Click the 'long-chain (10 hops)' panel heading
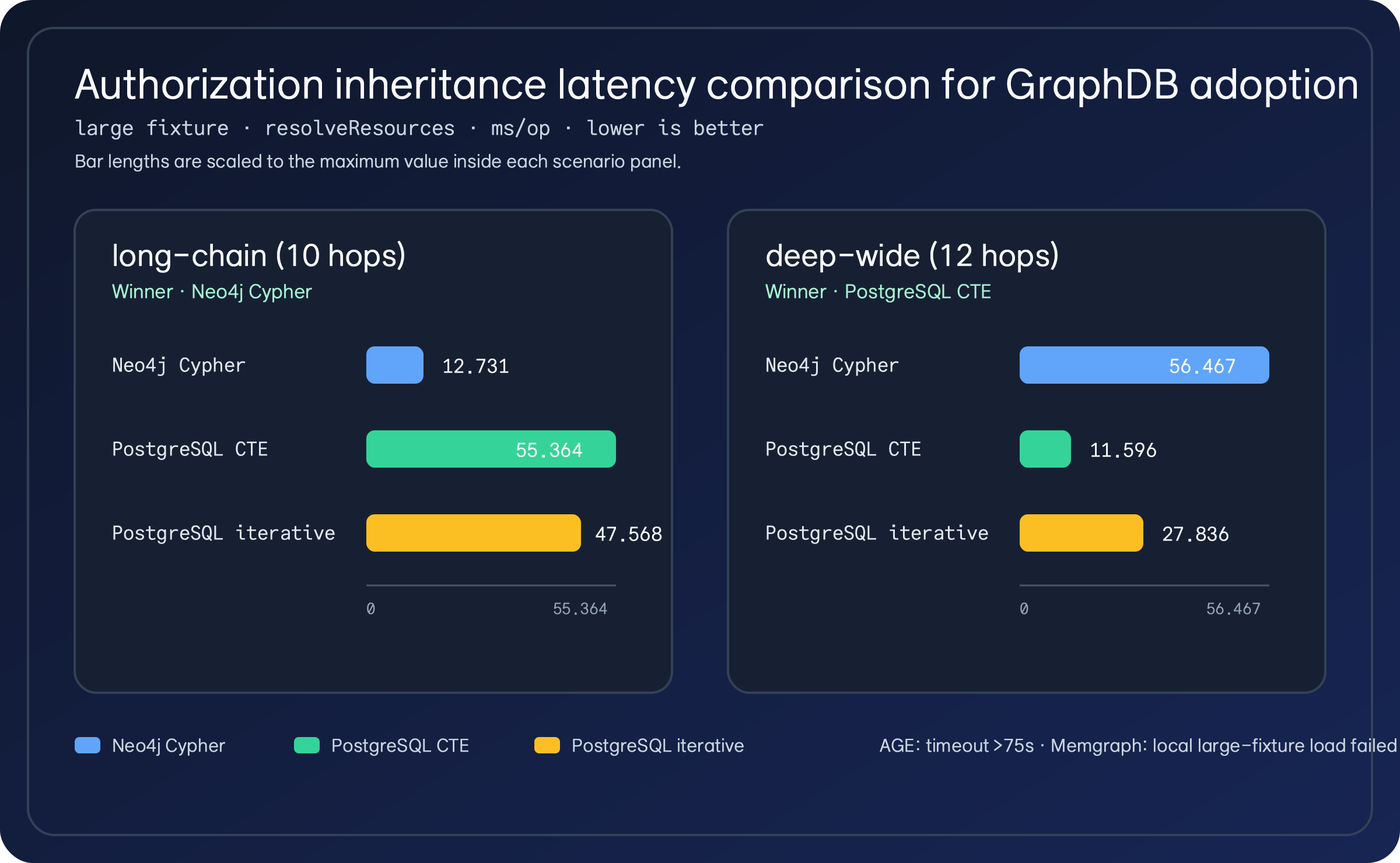Image resolution: width=1400 pixels, height=863 pixels. (258, 255)
